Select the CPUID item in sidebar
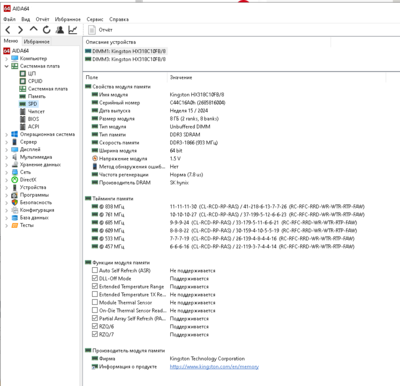 pyautogui.click(x=35, y=81)
